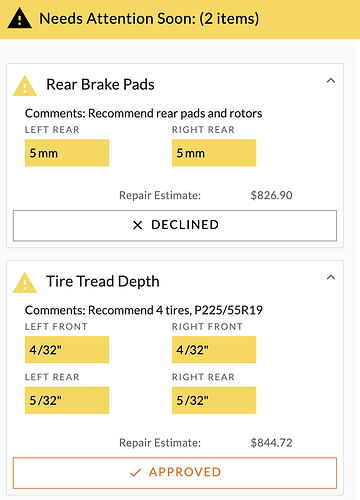The height and width of the screenshot is (500, 360).
Task: Select the left front 4/32" tread value
Action: 67,350
